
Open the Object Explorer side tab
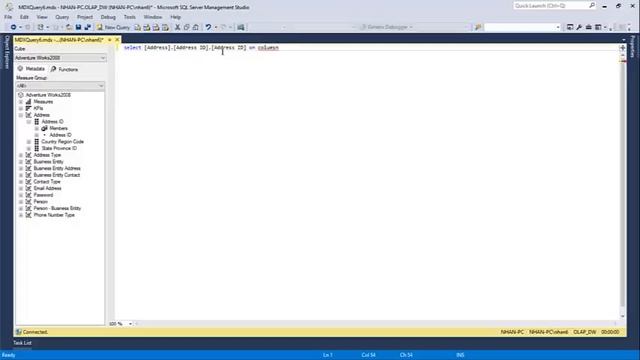tap(6, 52)
